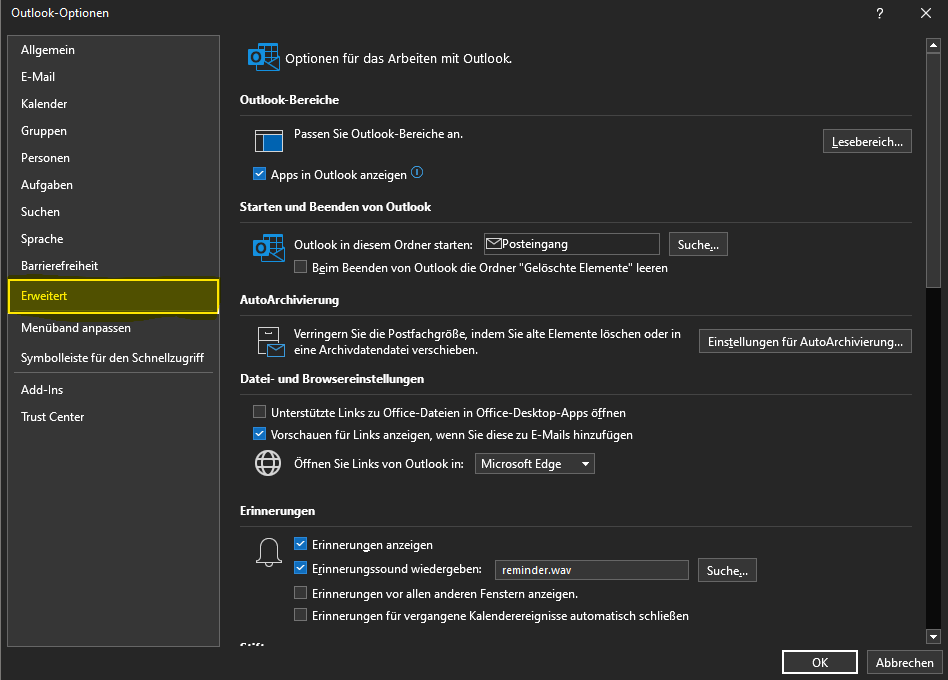The image size is (948, 680).
Task: Click the question mark help icon
Action: point(880,13)
